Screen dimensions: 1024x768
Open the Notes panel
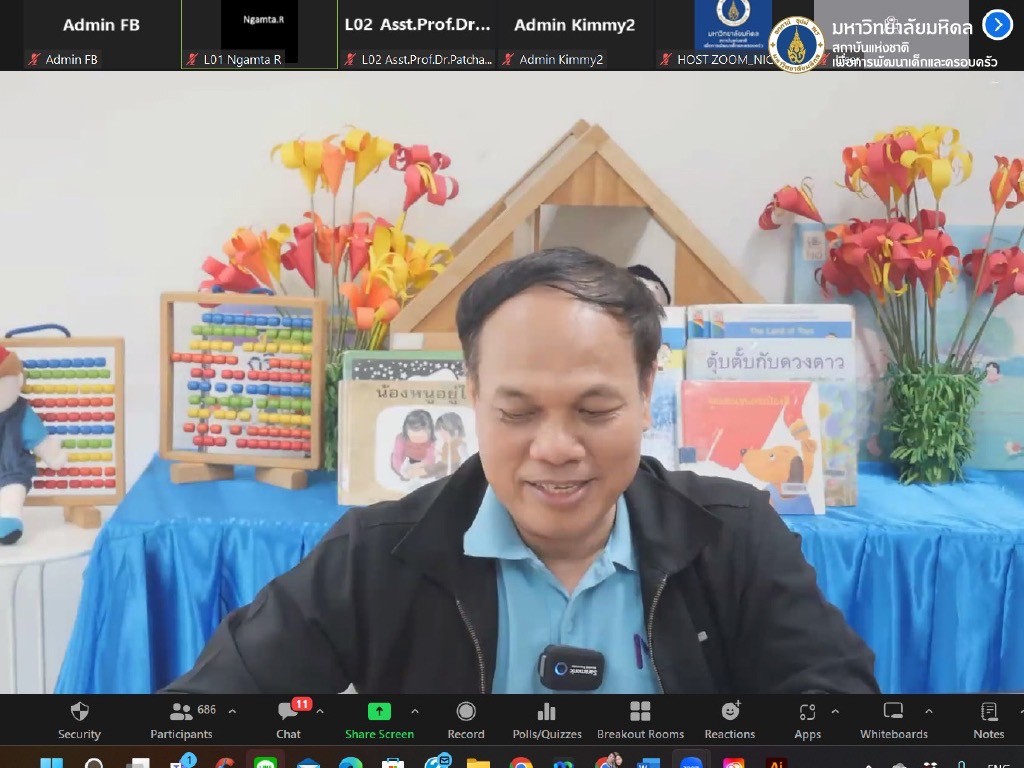(988, 719)
